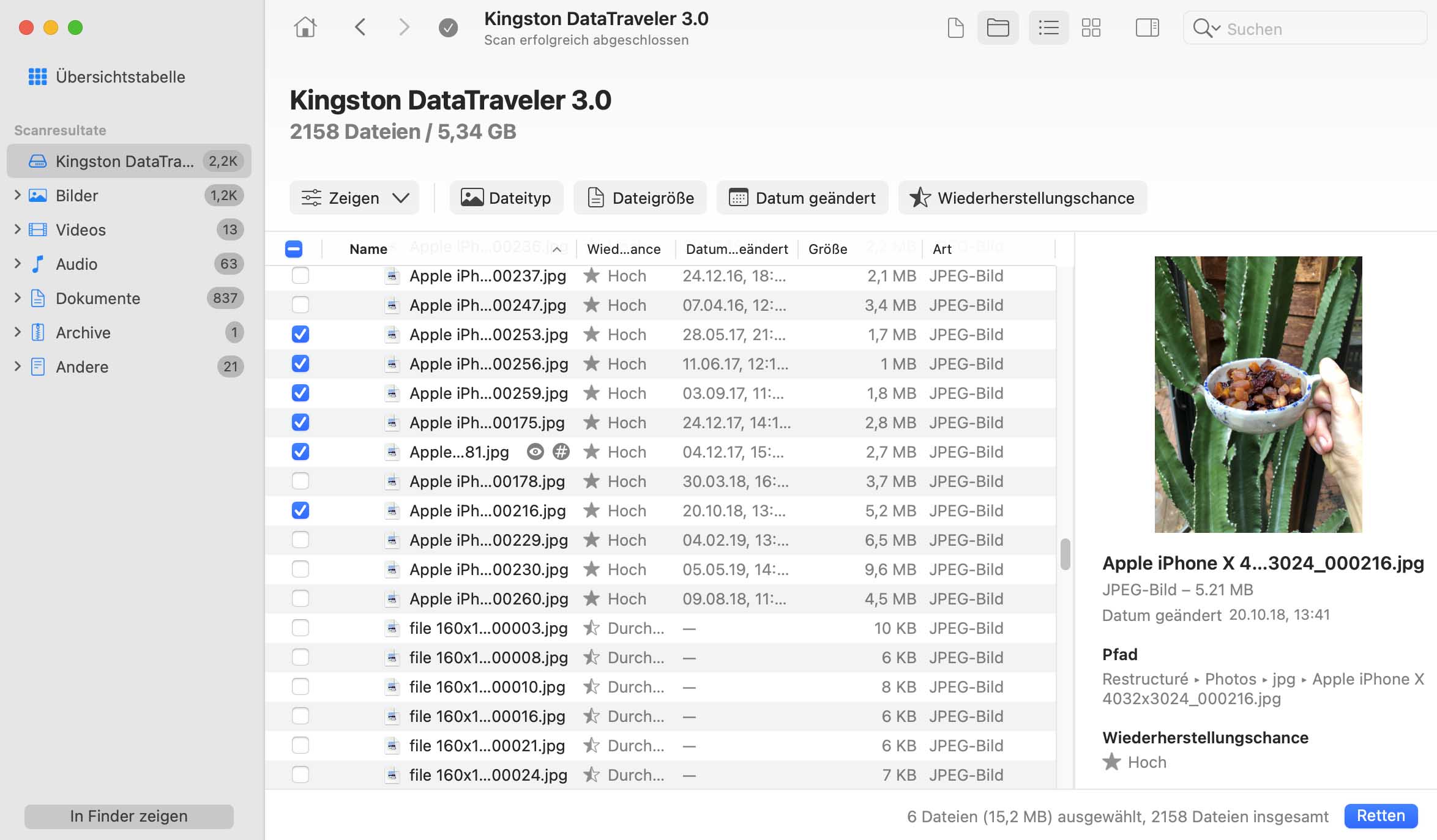Expand the Audio category

tap(17, 264)
